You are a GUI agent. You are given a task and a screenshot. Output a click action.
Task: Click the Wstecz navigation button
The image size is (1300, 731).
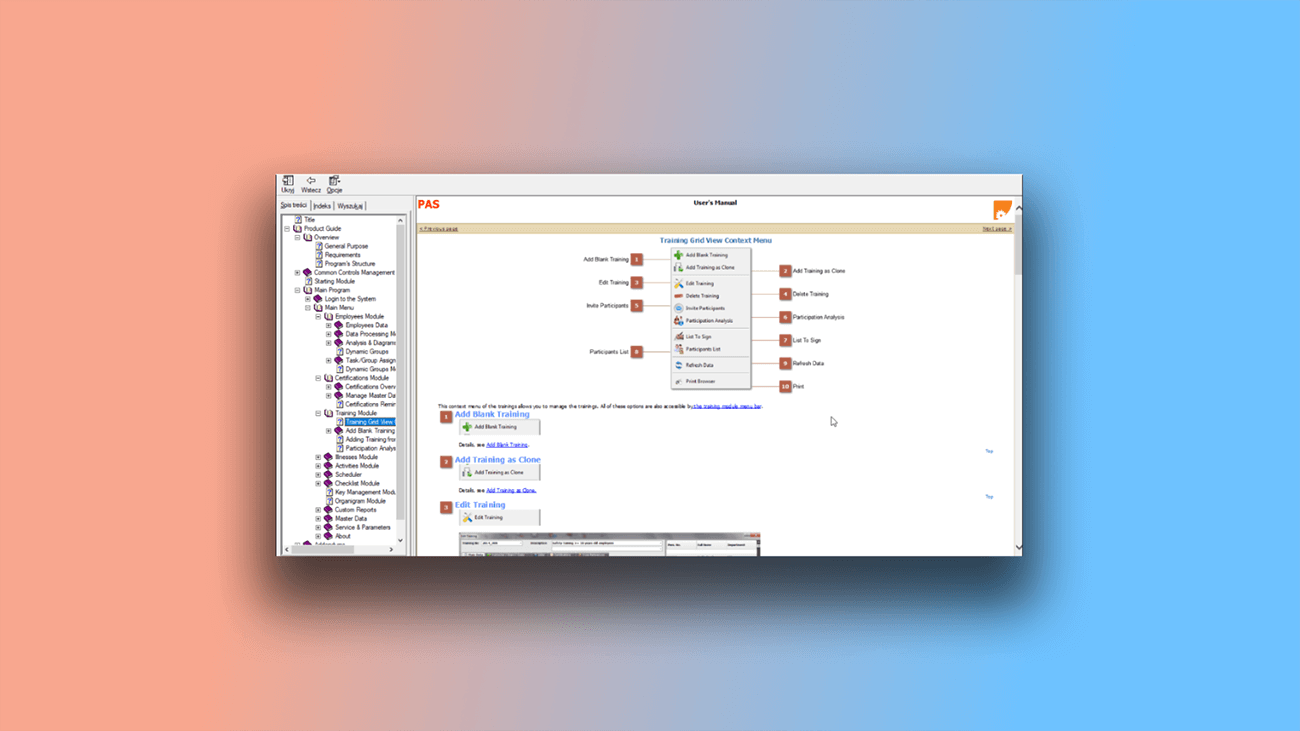[311, 181]
